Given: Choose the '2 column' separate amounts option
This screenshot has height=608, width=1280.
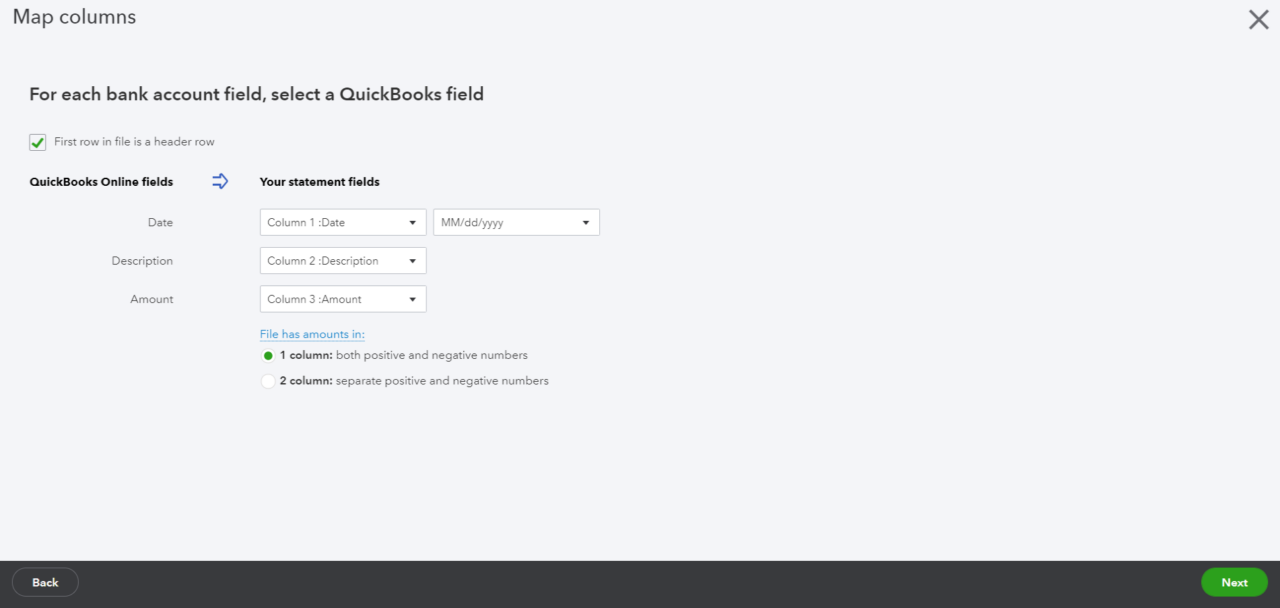Looking at the screenshot, I should point(267,381).
